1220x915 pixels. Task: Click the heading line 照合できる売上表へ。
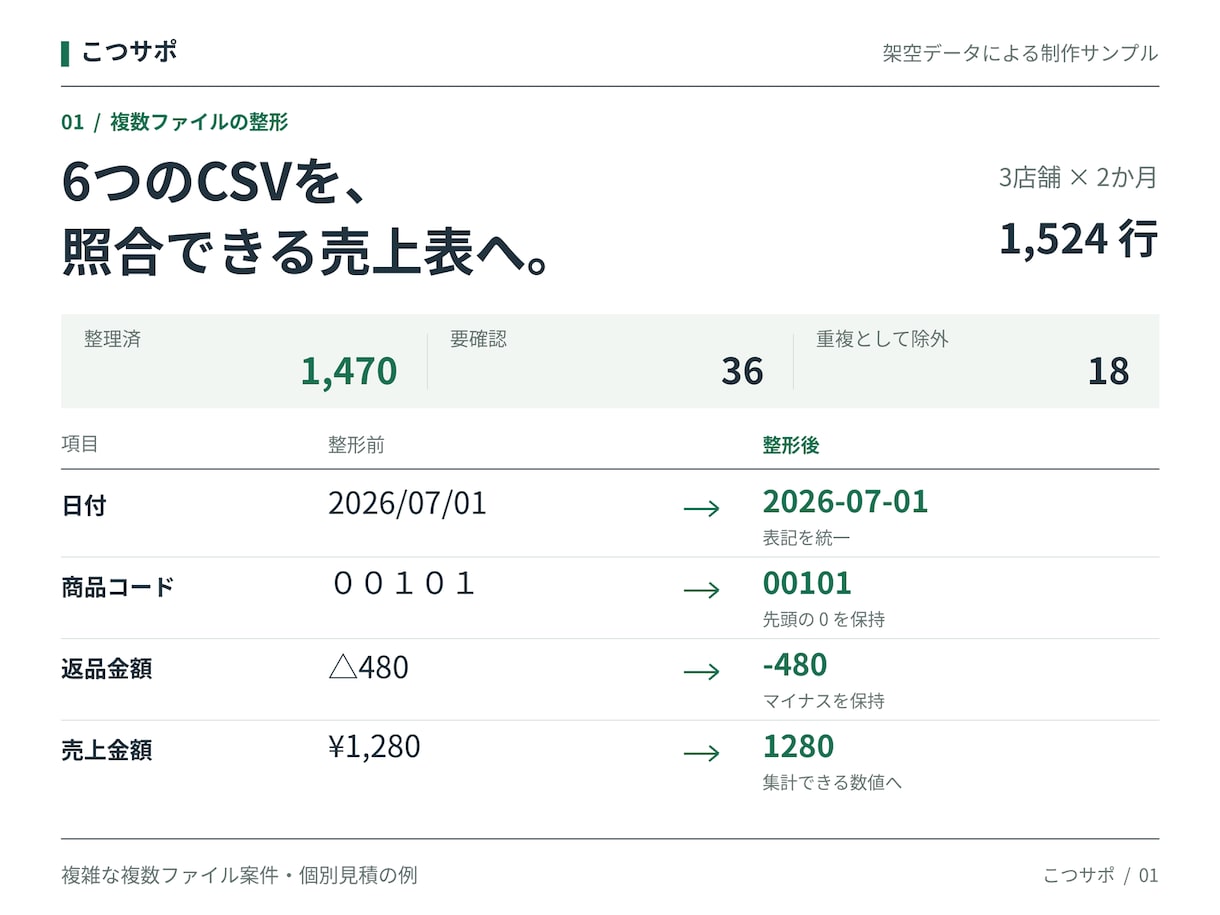point(307,251)
